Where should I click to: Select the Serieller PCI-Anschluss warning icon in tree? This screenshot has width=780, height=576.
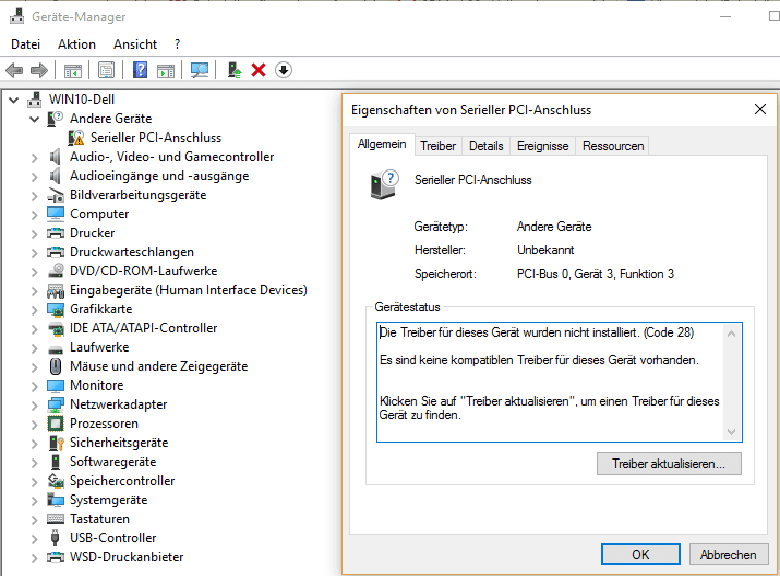pos(76,137)
